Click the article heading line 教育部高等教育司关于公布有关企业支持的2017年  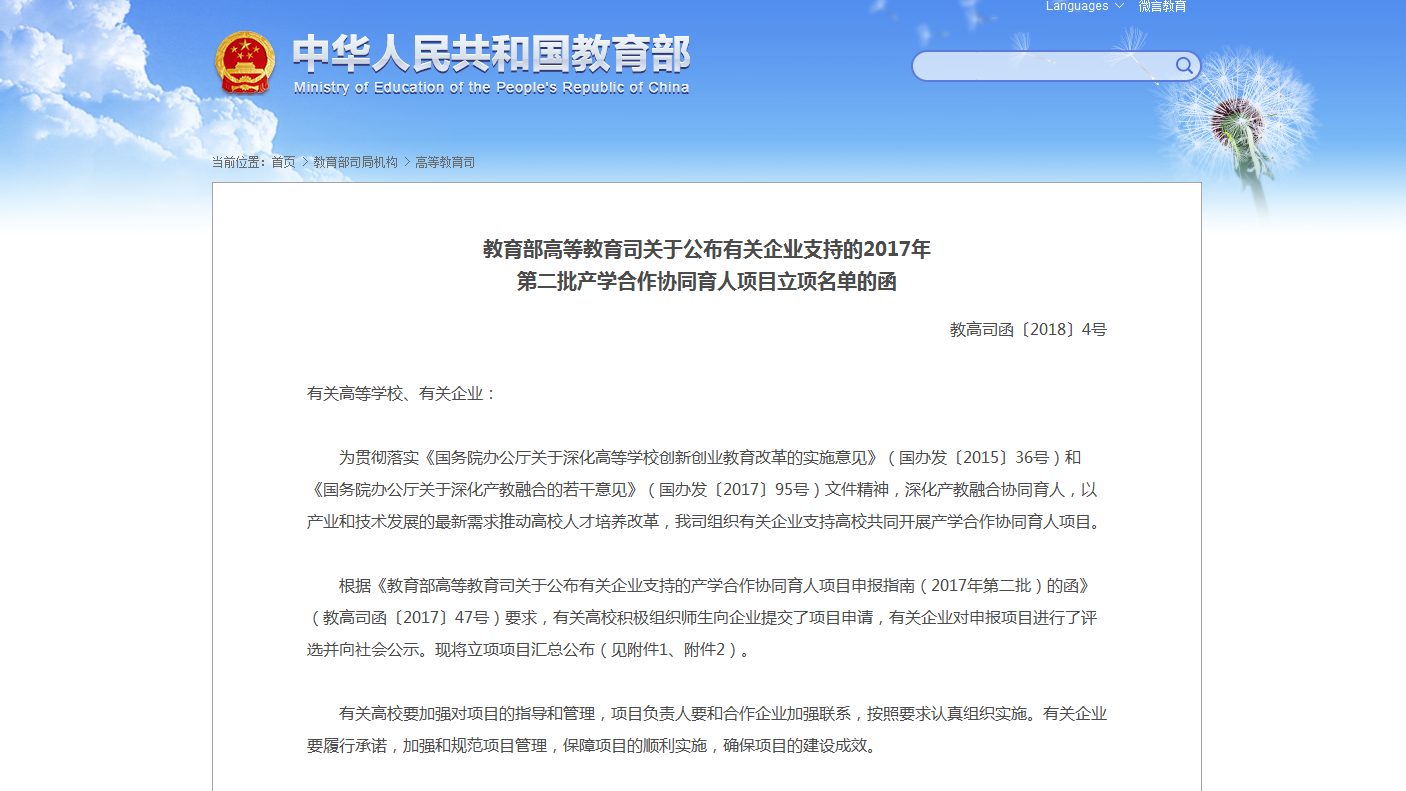(x=707, y=249)
